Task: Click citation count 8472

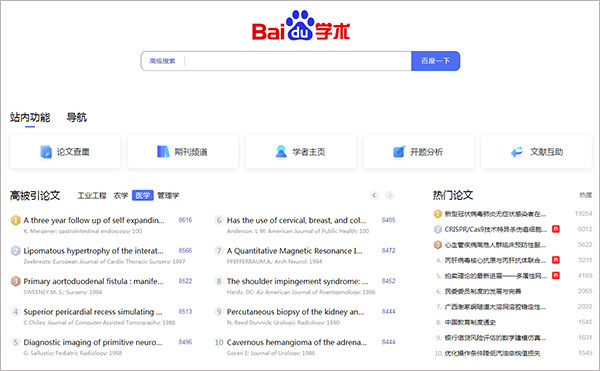Action: click(388, 251)
